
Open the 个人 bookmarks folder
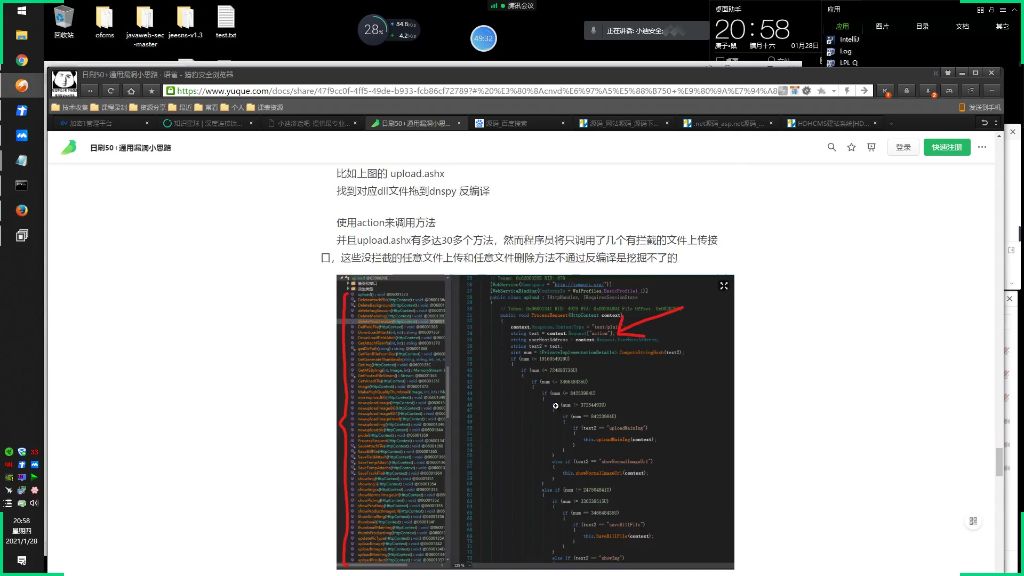232,107
